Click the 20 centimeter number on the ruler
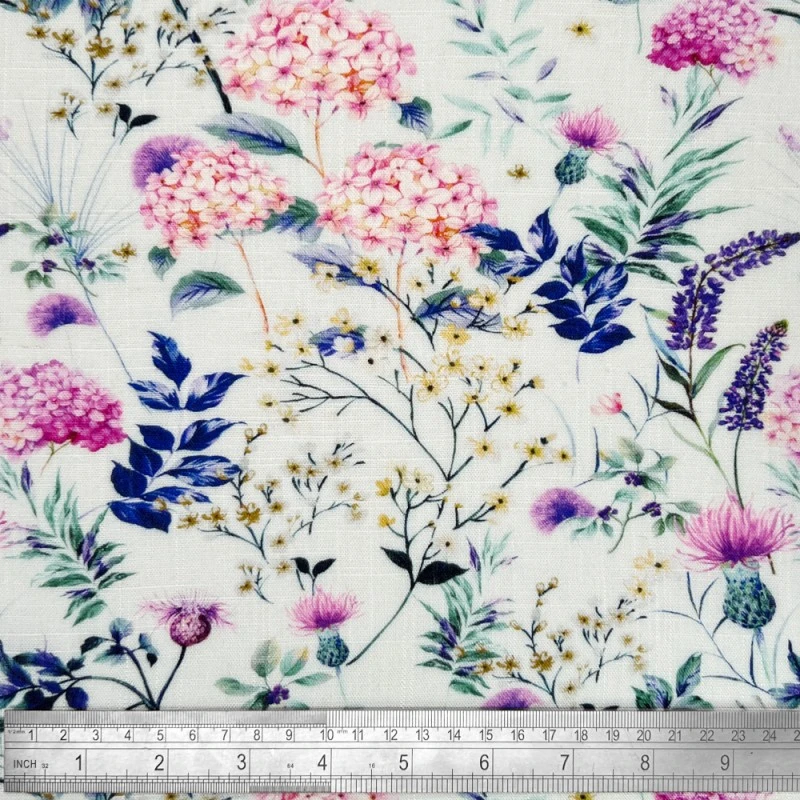Screen dimensions: 800x800 pos(644,735)
